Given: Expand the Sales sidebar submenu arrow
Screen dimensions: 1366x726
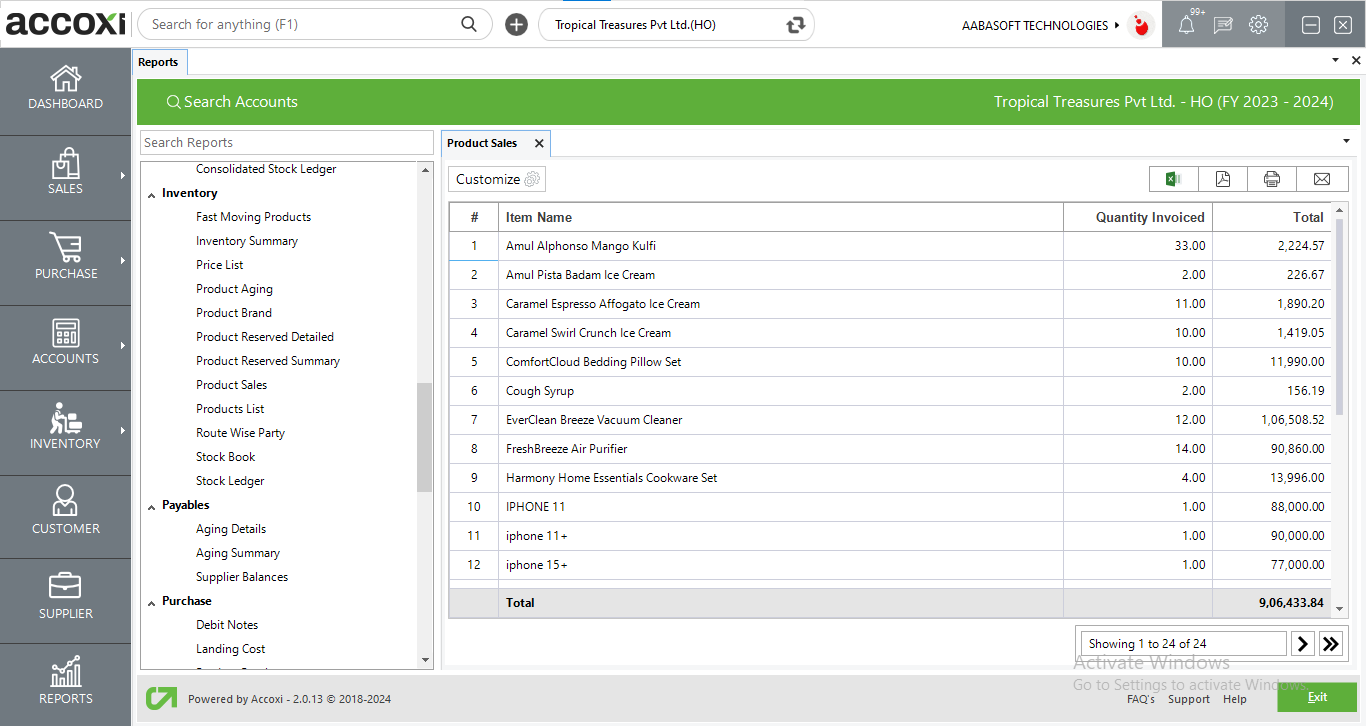Looking at the screenshot, I should coord(123,176).
